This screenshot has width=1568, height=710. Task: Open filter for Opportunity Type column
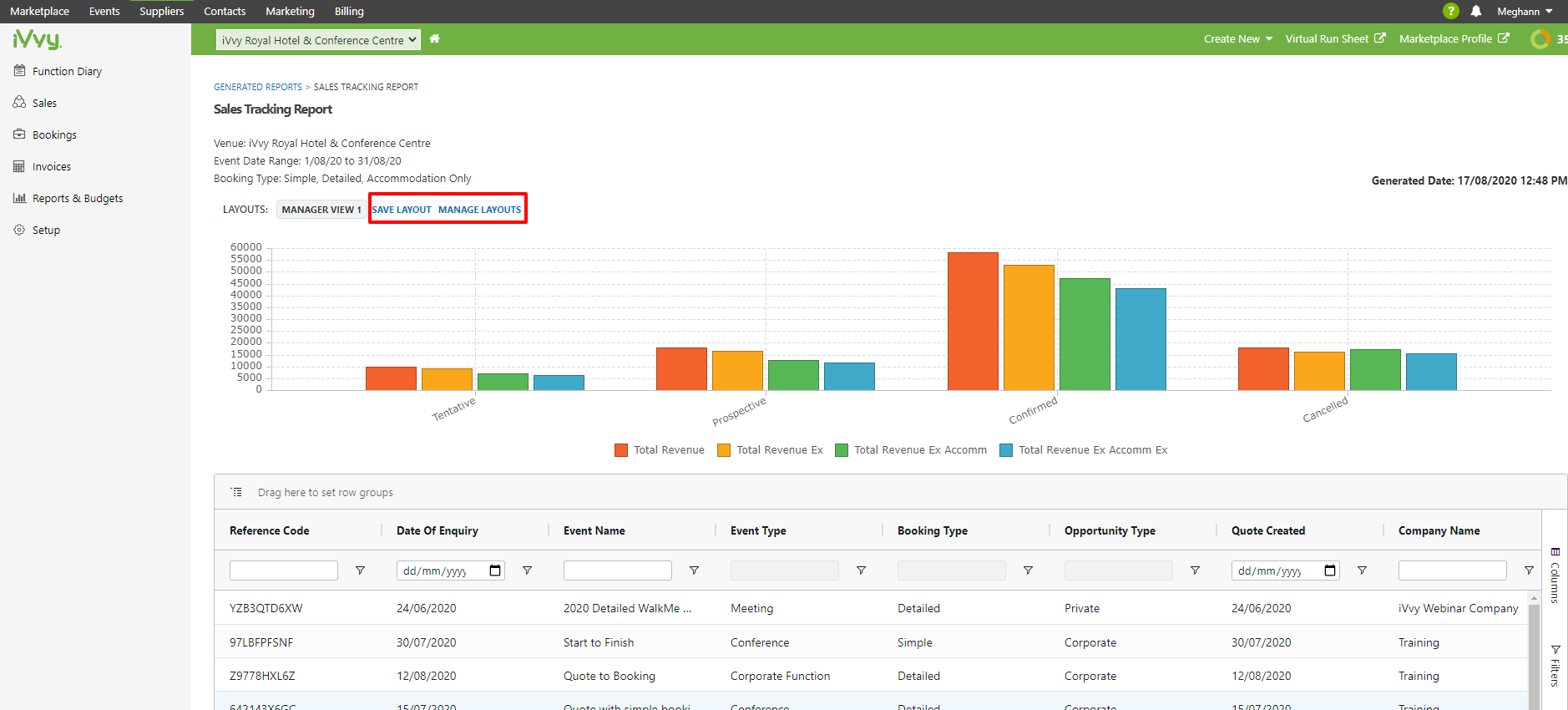click(x=1196, y=571)
